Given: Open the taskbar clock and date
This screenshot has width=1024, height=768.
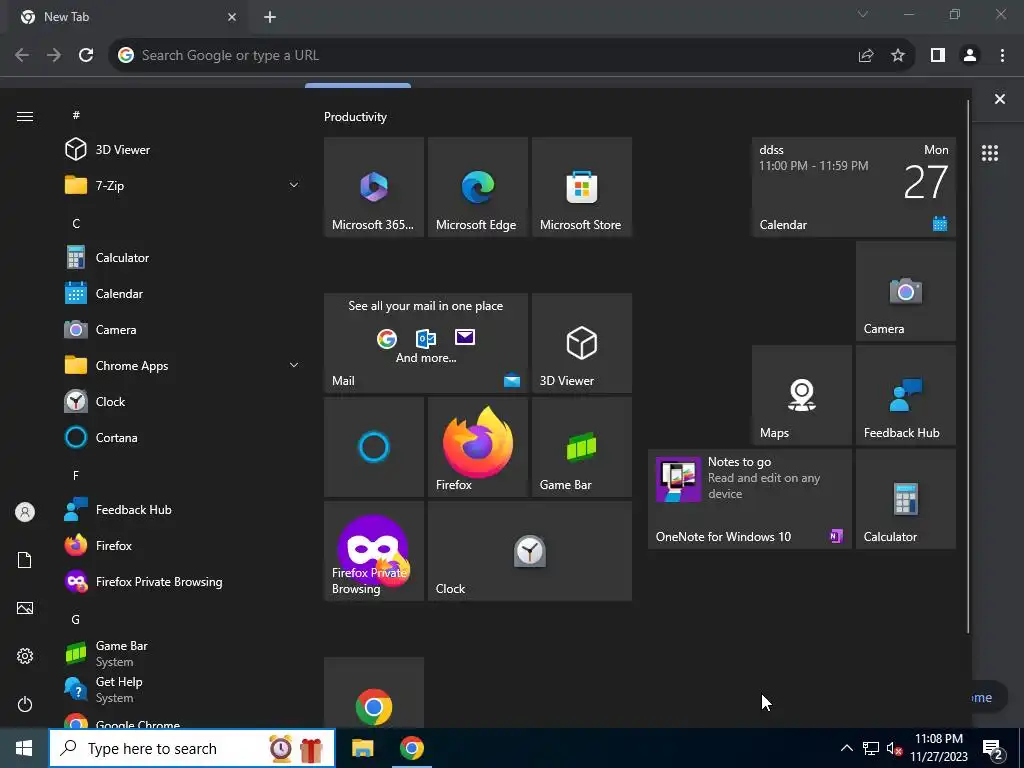Looking at the screenshot, I should click(939, 748).
